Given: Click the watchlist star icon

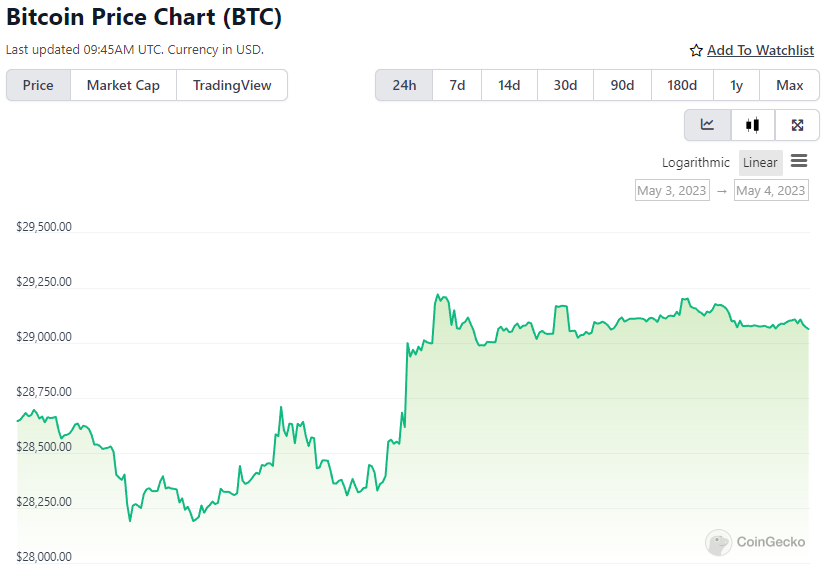Looking at the screenshot, I should (696, 50).
